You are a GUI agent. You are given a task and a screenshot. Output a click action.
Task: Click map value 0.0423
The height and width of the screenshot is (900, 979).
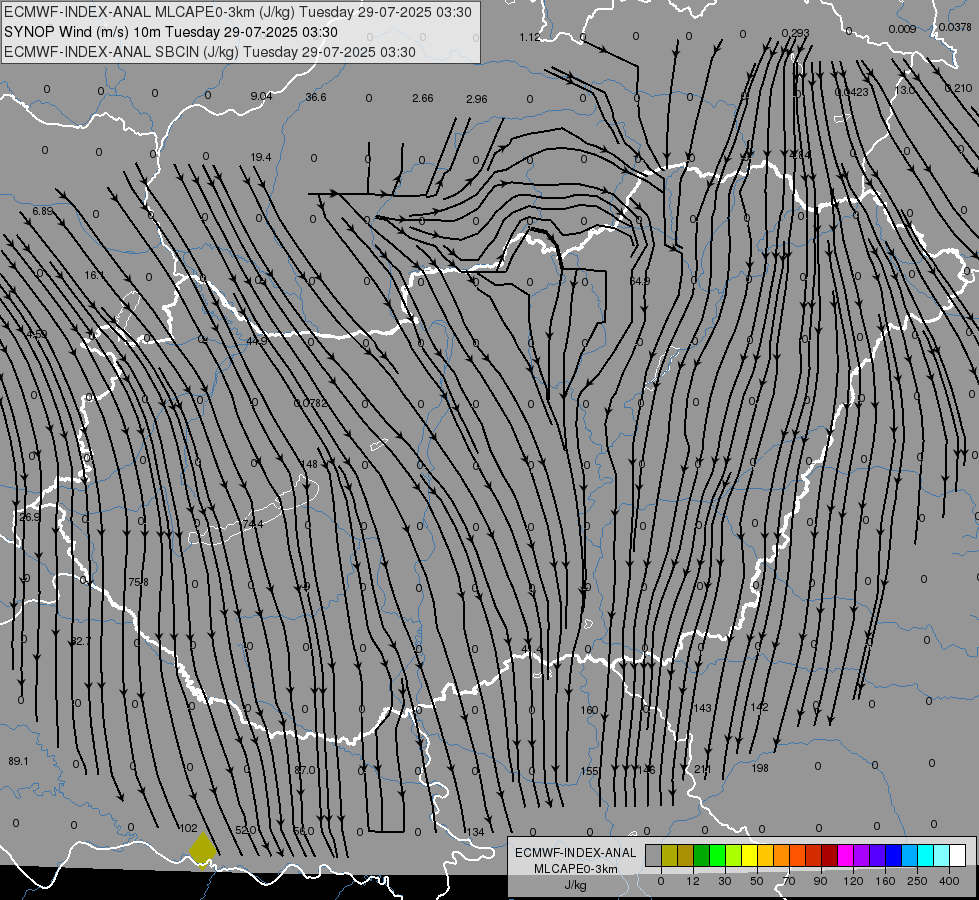tap(852, 92)
